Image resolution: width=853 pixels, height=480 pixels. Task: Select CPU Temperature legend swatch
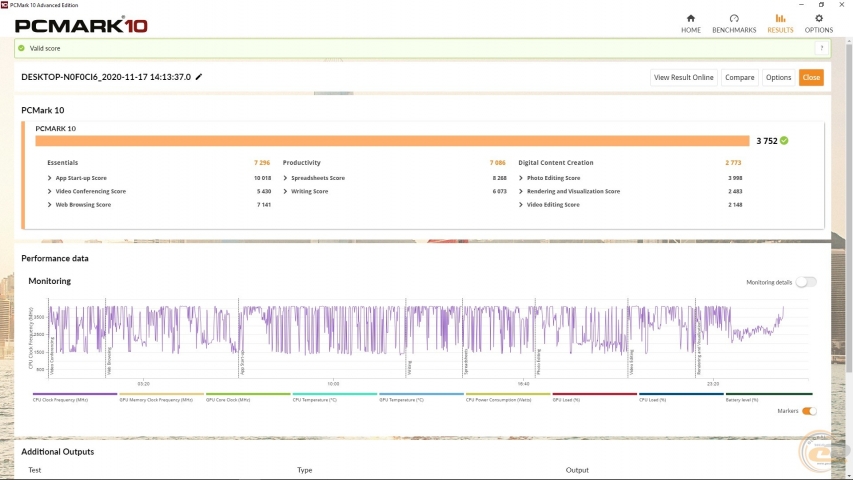[x=335, y=393]
